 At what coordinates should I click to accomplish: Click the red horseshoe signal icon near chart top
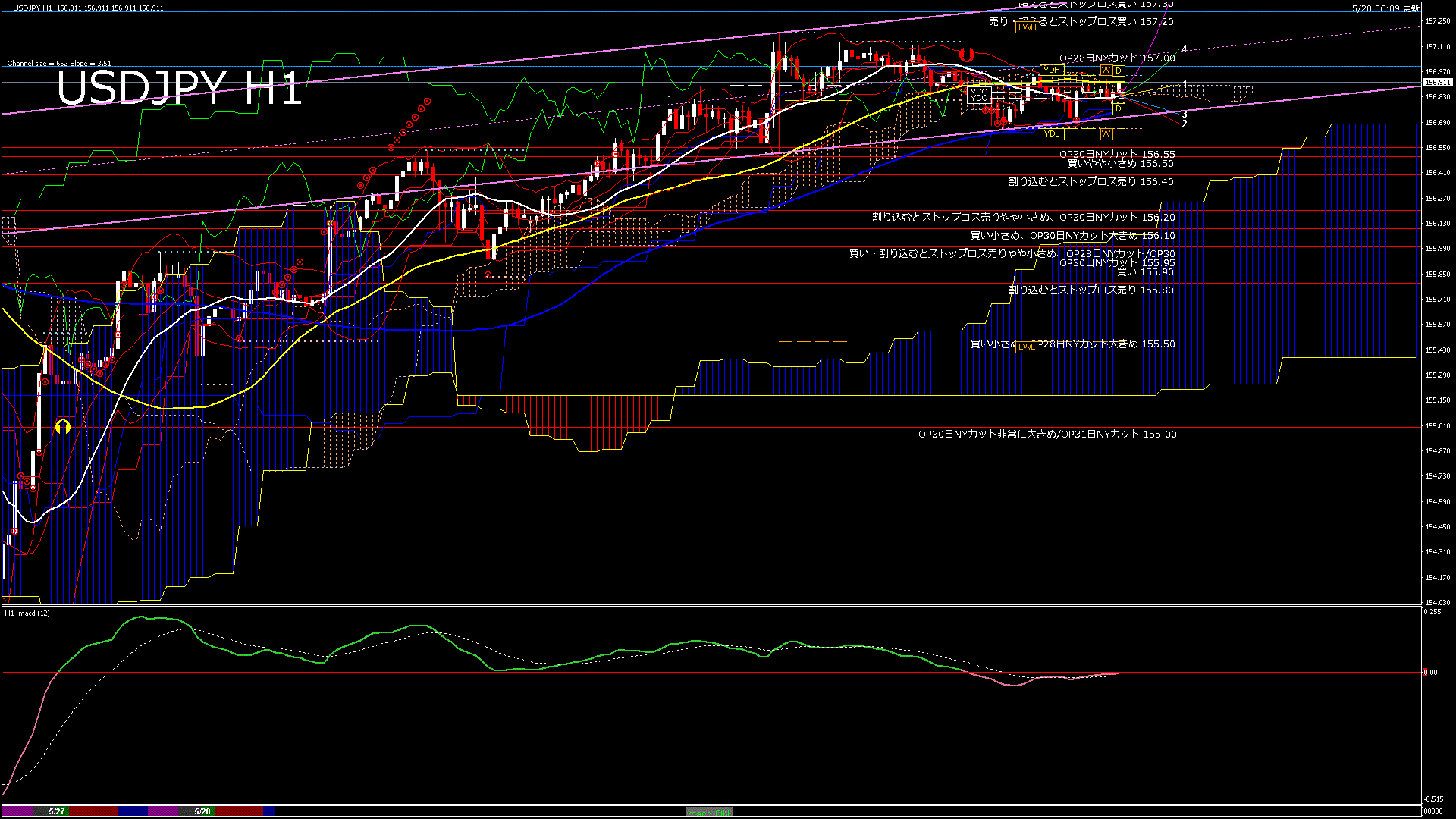pyautogui.click(x=966, y=55)
